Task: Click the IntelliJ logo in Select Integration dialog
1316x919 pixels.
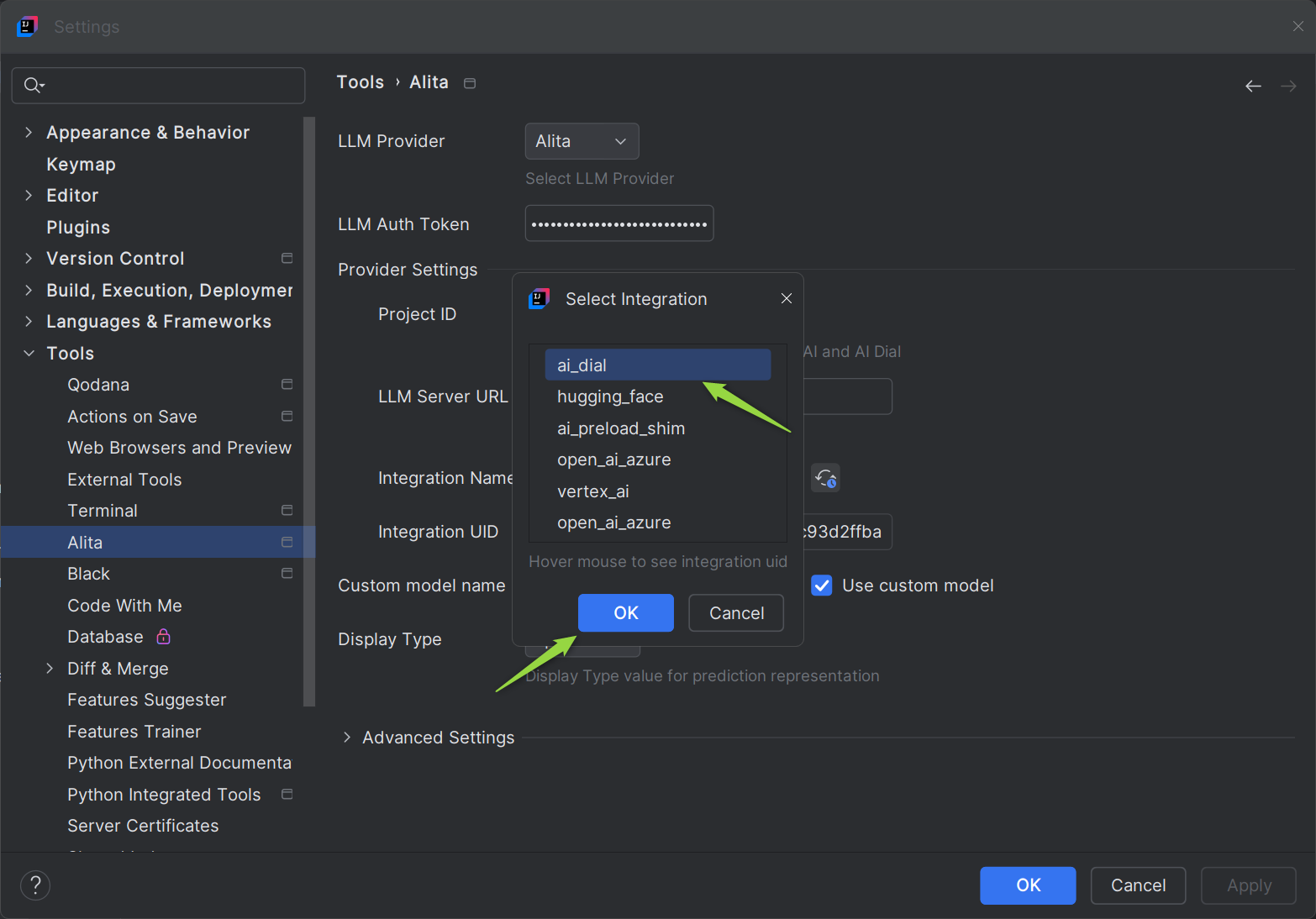Action: pyautogui.click(x=539, y=298)
